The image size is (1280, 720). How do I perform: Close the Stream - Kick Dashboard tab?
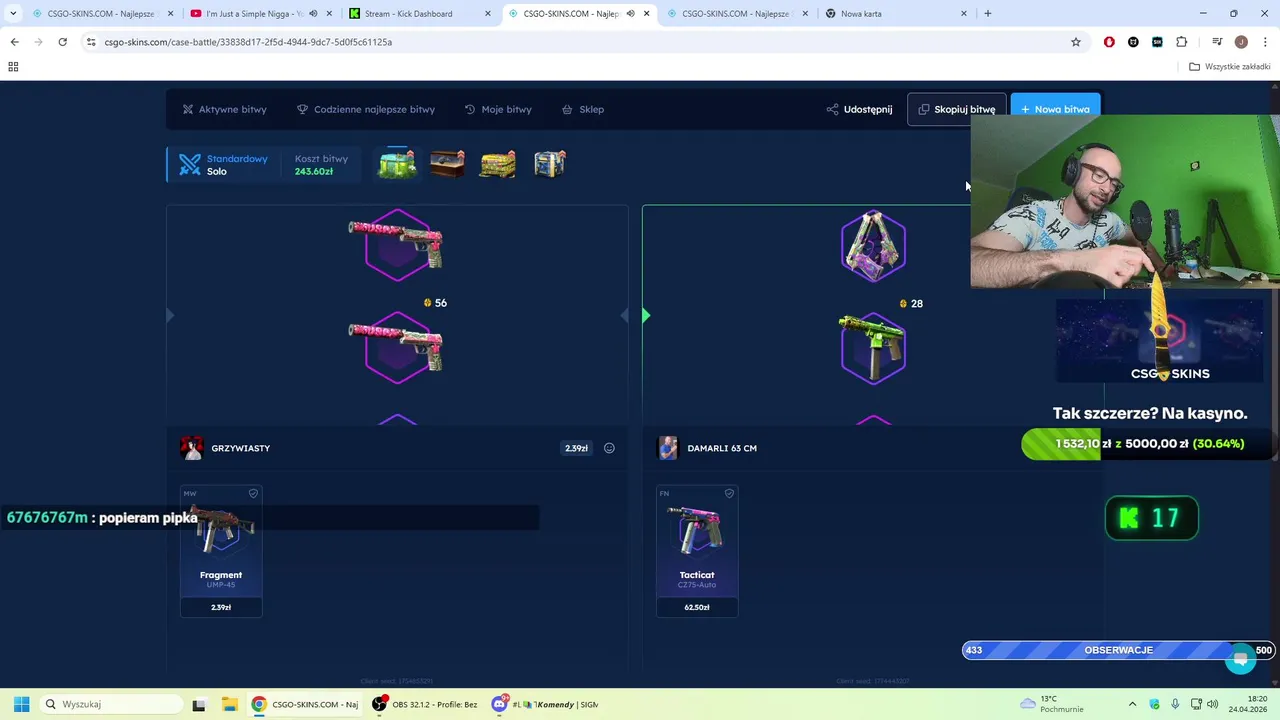pos(488,14)
